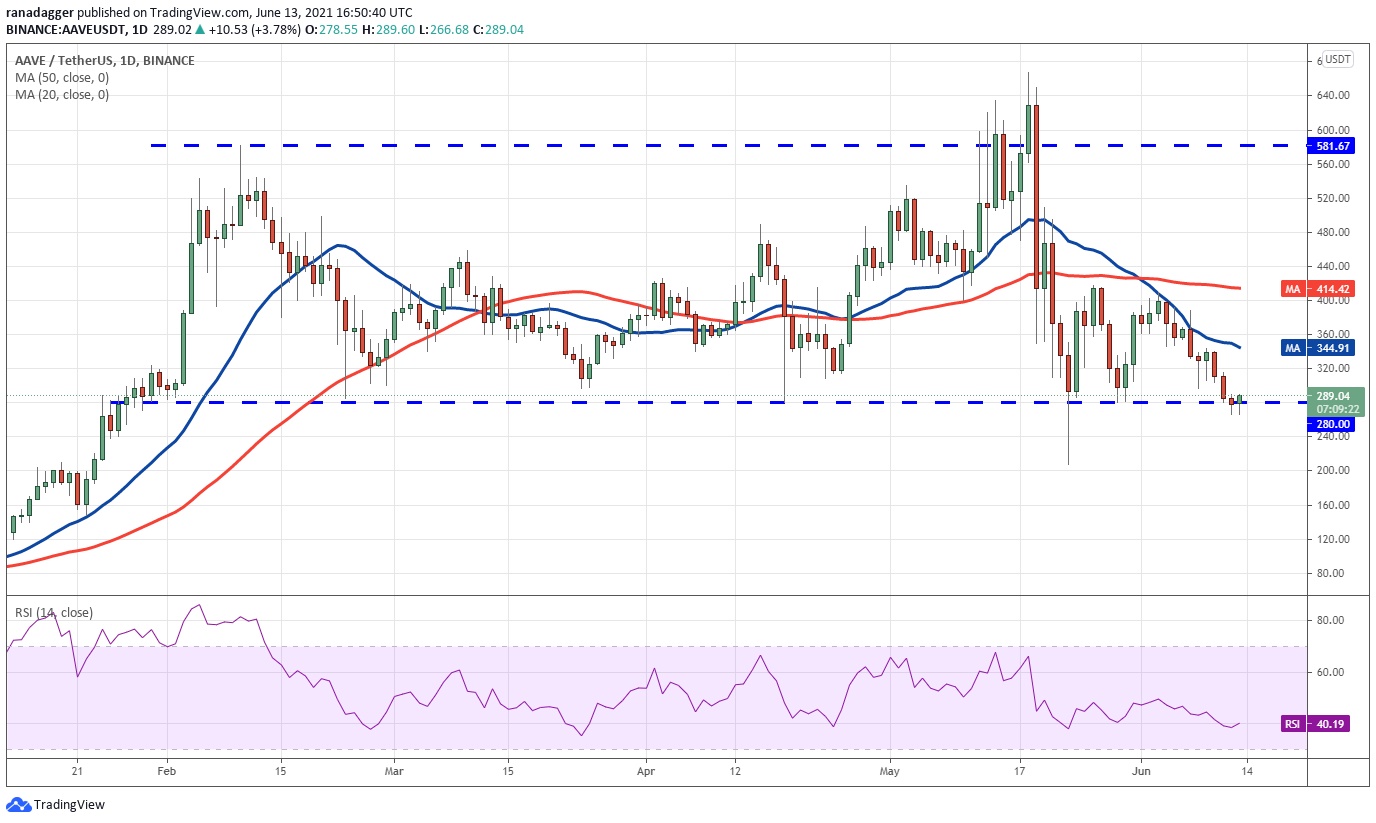
Task: Click the Mar label on the date axis
Action: 394,771
